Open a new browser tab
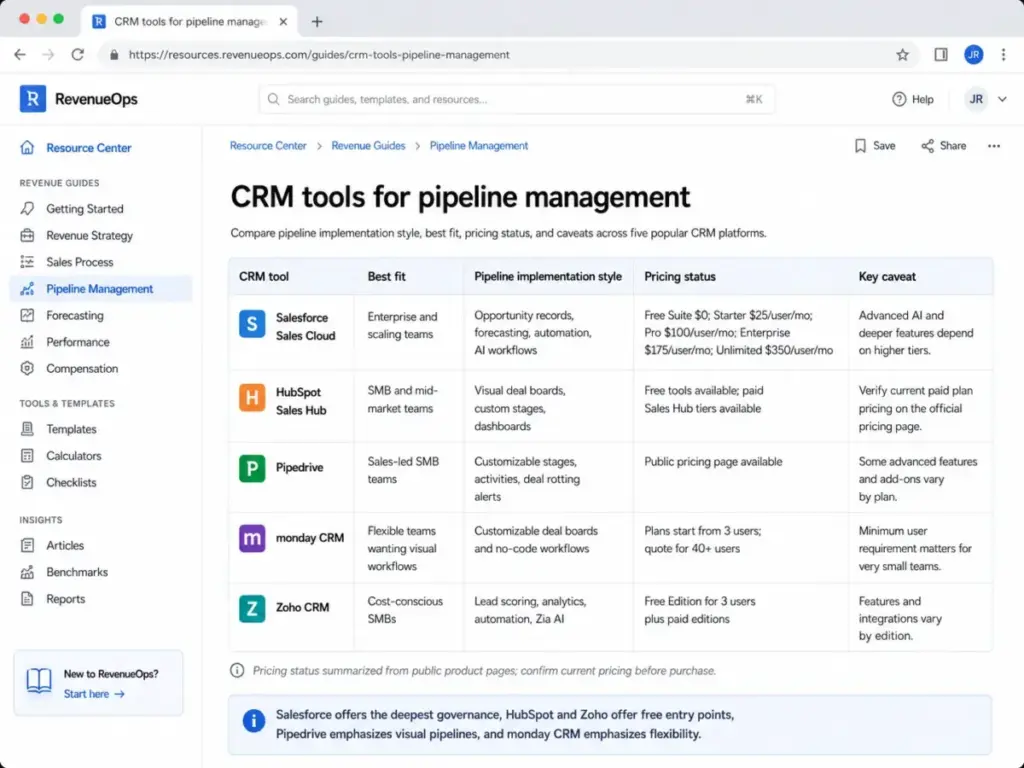 (317, 22)
